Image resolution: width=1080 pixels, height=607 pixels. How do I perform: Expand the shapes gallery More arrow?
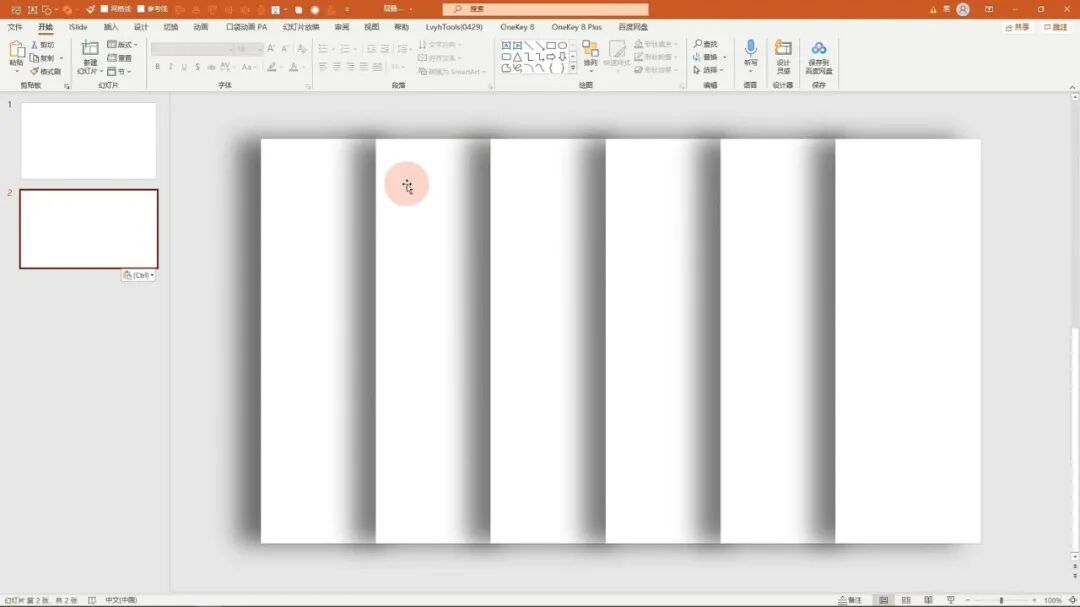(572, 68)
